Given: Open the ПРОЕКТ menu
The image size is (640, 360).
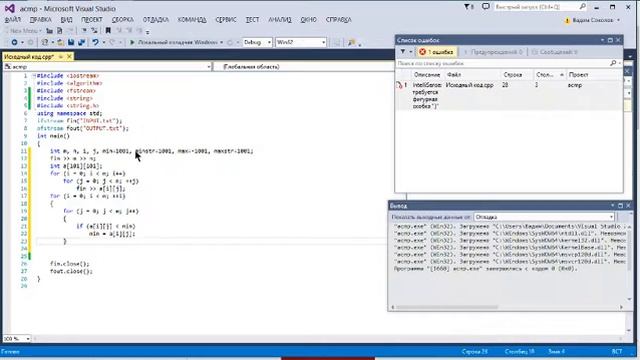Looking at the screenshot, I should click(x=92, y=20).
